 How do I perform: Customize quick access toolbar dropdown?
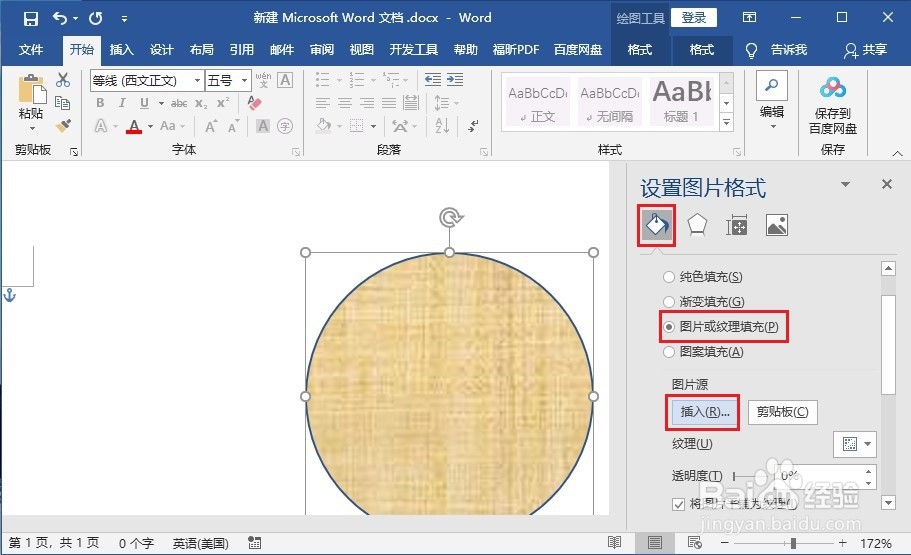tap(124, 19)
